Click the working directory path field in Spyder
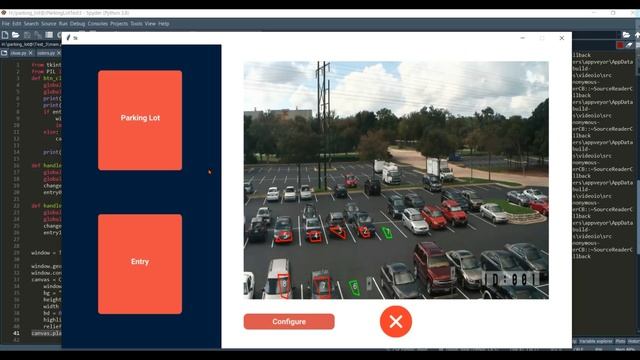 [x=596, y=35]
